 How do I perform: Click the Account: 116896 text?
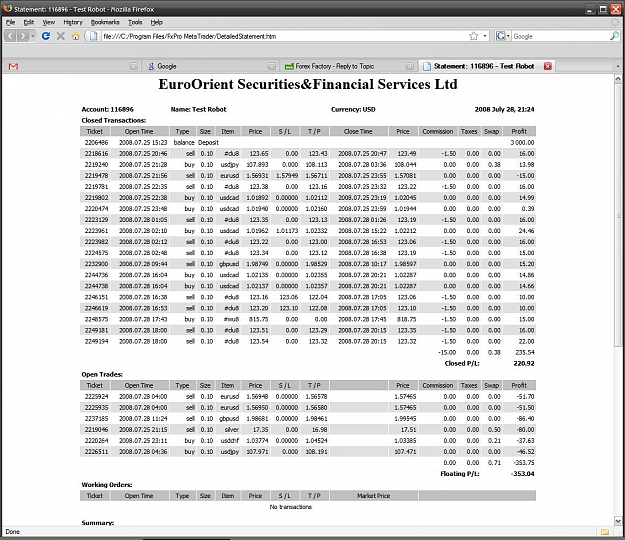point(108,110)
